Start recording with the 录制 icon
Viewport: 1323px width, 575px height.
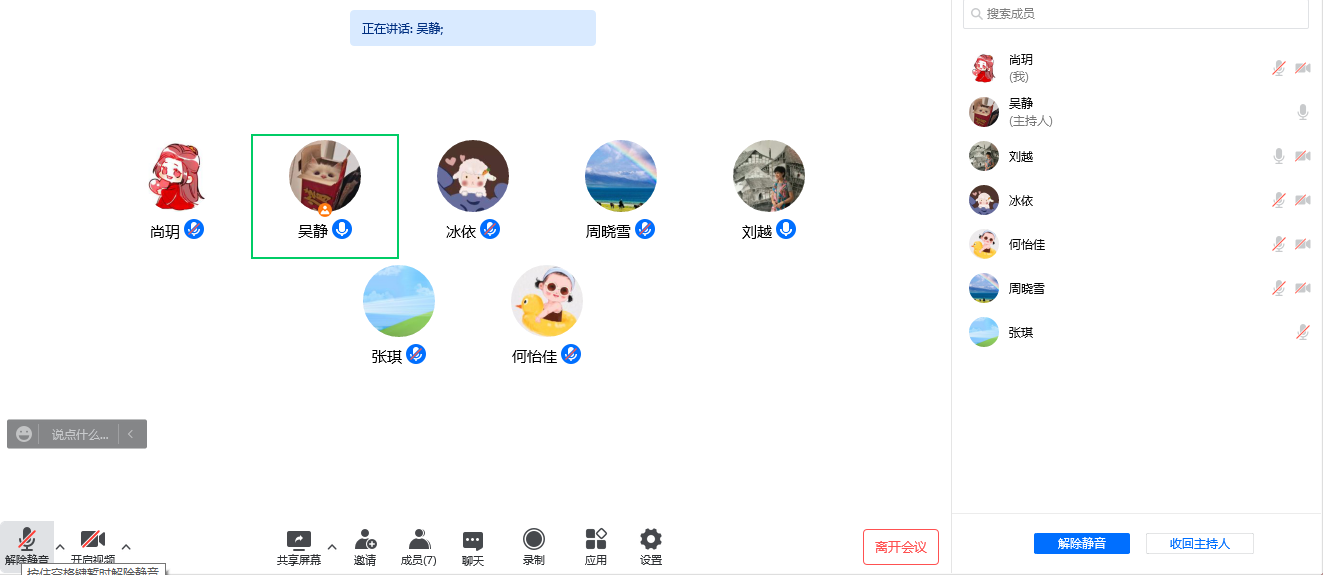click(534, 541)
